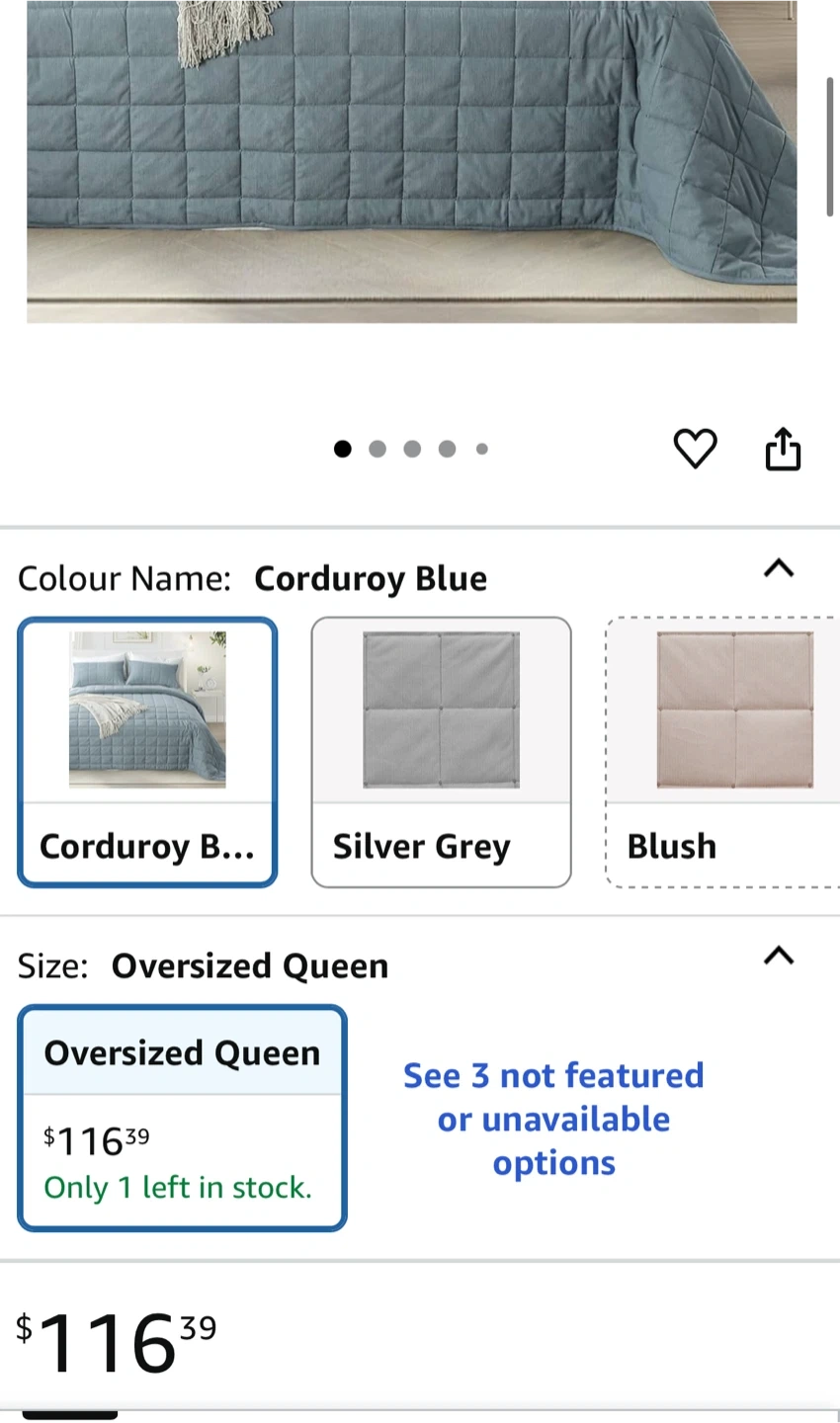Tap the Silver Grey fabric swatch image

click(x=441, y=710)
